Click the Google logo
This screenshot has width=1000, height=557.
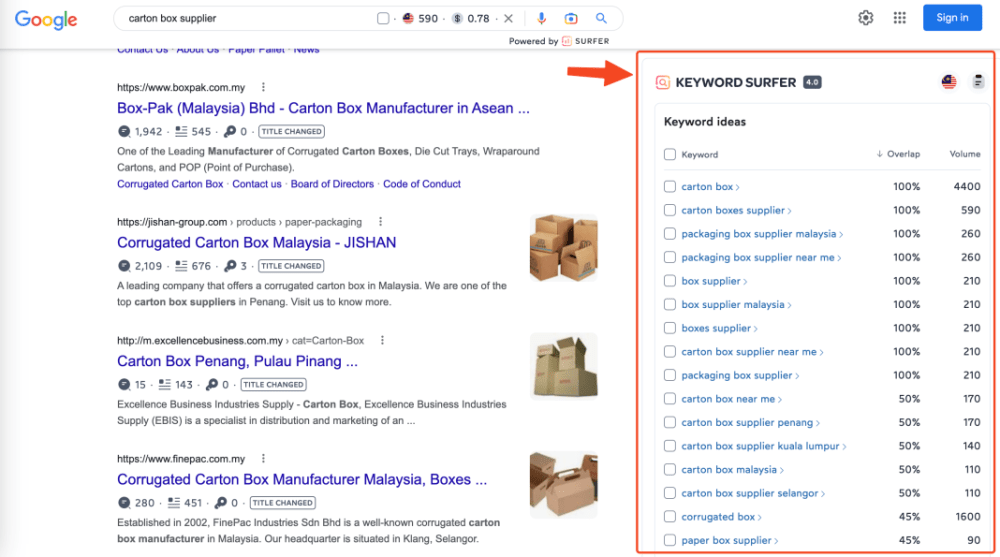(46, 19)
